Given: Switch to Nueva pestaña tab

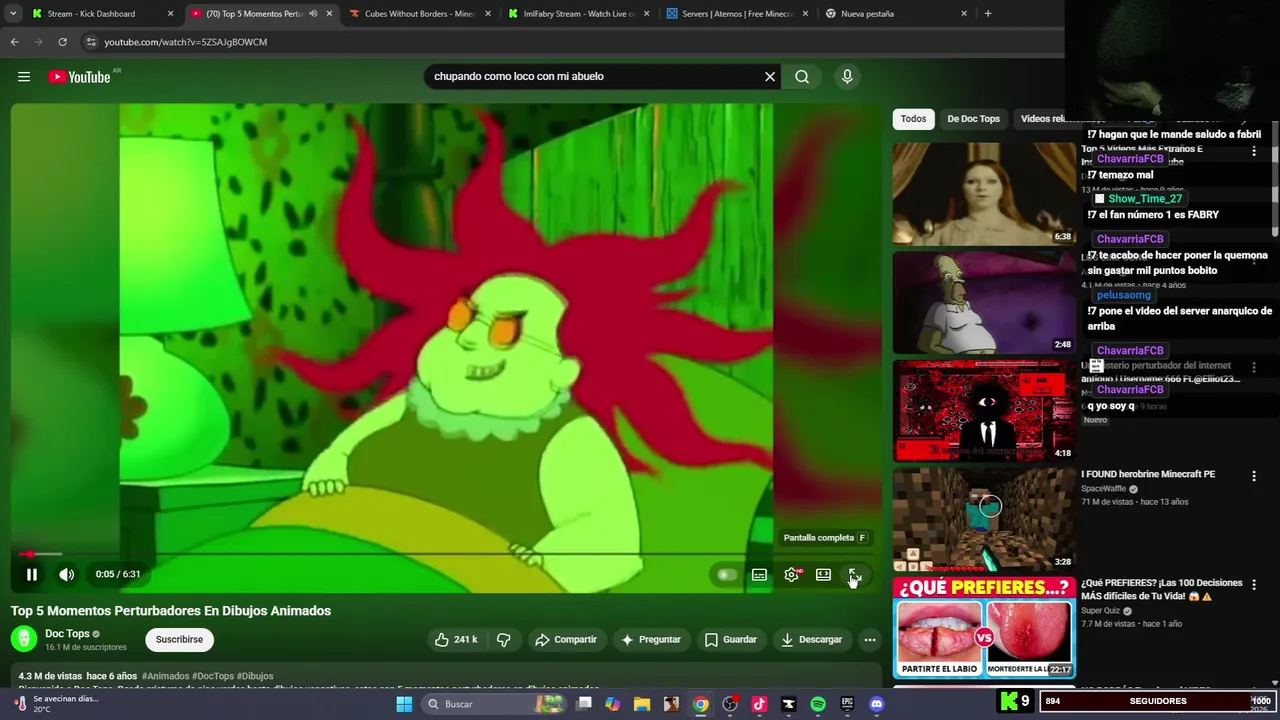Looking at the screenshot, I should pyautogui.click(x=895, y=14).
